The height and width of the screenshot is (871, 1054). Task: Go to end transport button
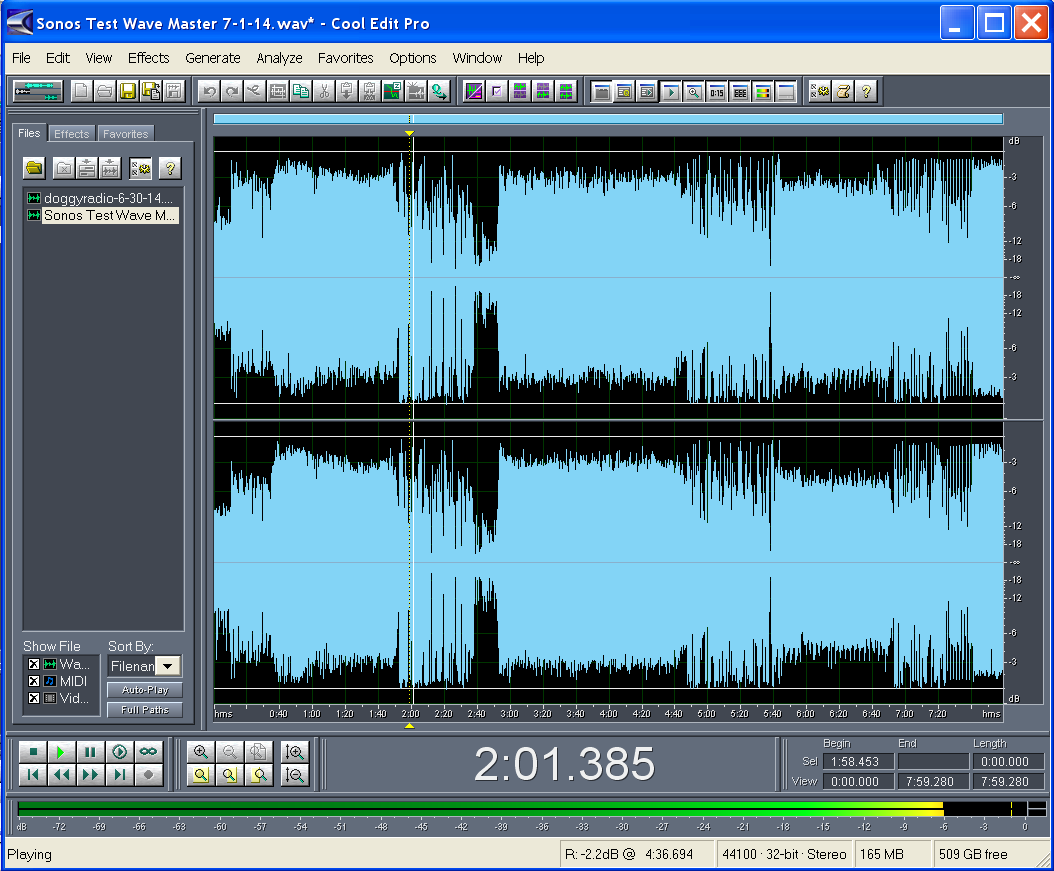[119, 775]
